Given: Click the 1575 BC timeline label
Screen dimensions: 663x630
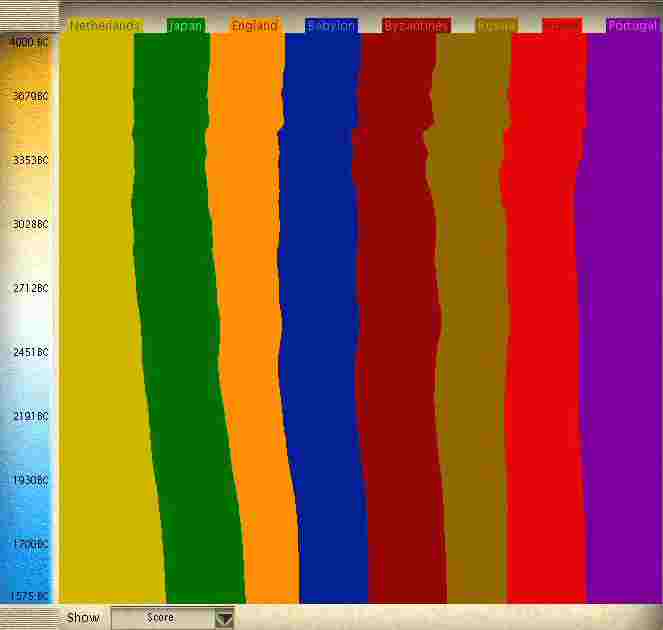Looking at the screenshot, I should (x=29, y=597).
